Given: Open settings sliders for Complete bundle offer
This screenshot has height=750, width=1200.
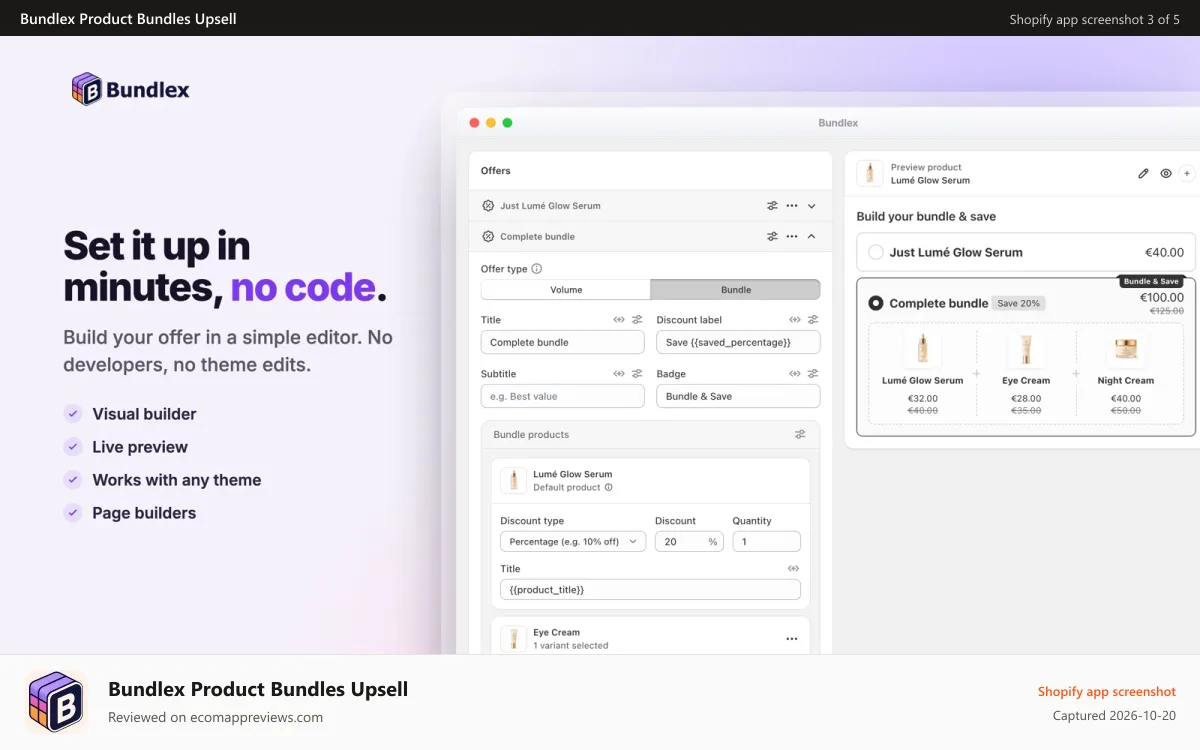Looking at the screenshot, I should [772, 237].
